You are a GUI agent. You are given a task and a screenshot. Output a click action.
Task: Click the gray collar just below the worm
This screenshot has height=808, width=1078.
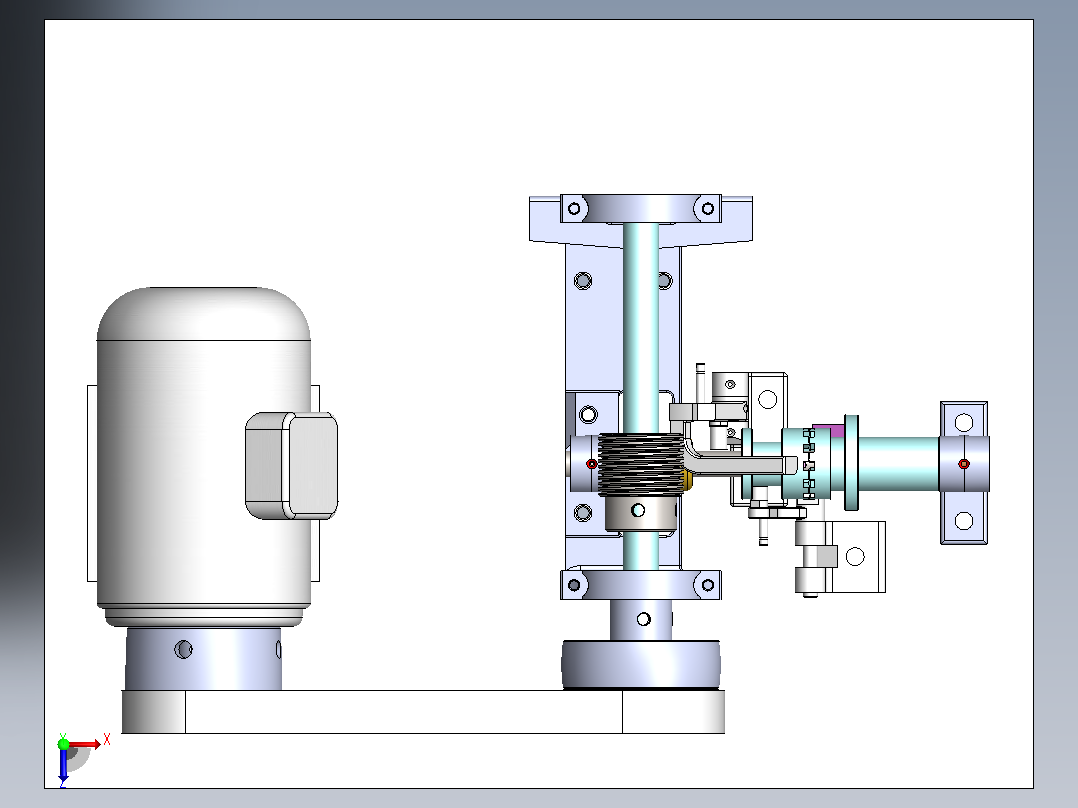(641, 514)
